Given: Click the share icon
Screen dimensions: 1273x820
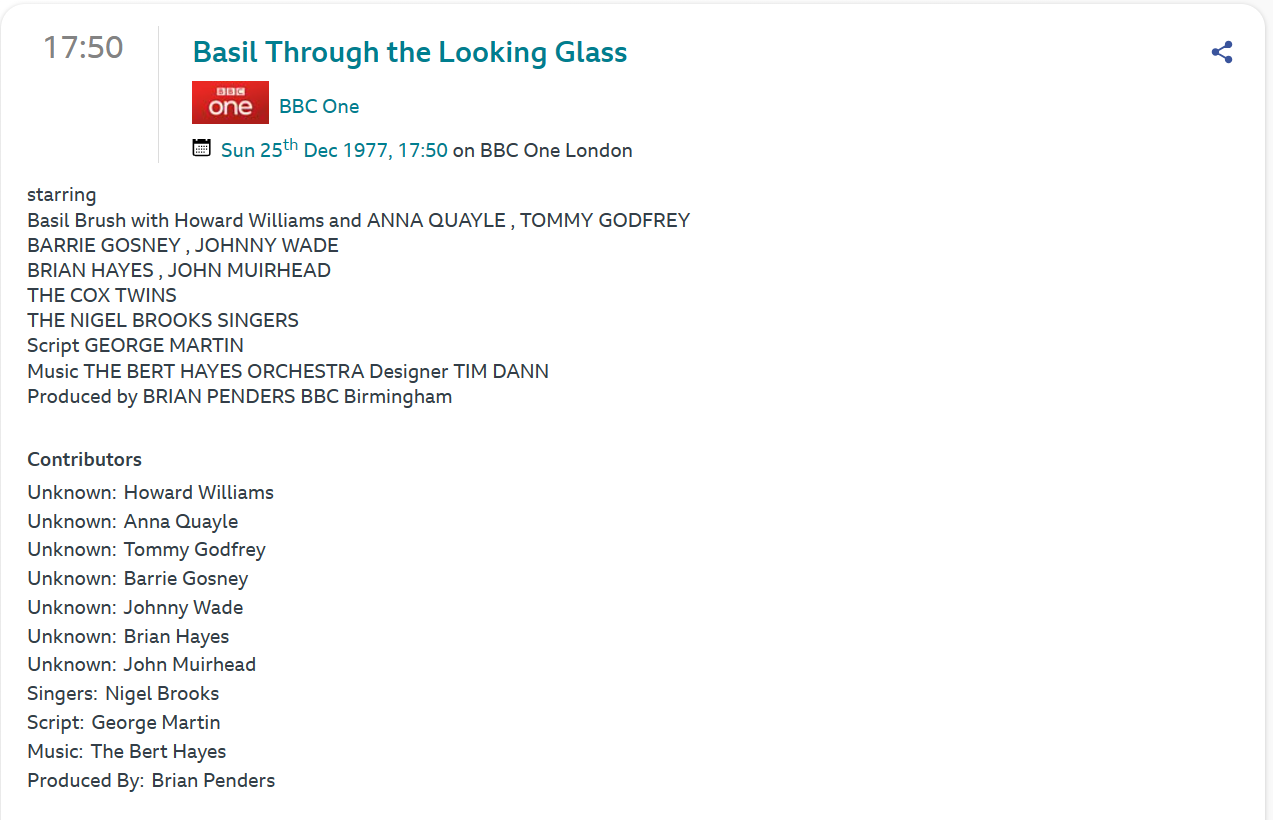Looking at the screenshot, I should 1221,53.
